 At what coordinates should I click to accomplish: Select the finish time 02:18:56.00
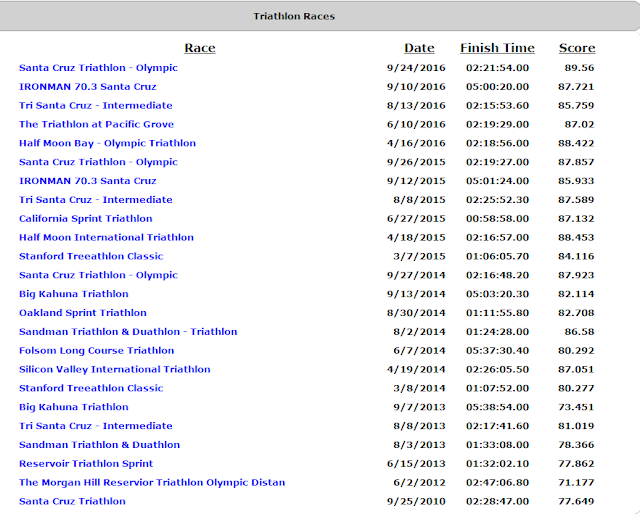[497, 143]
